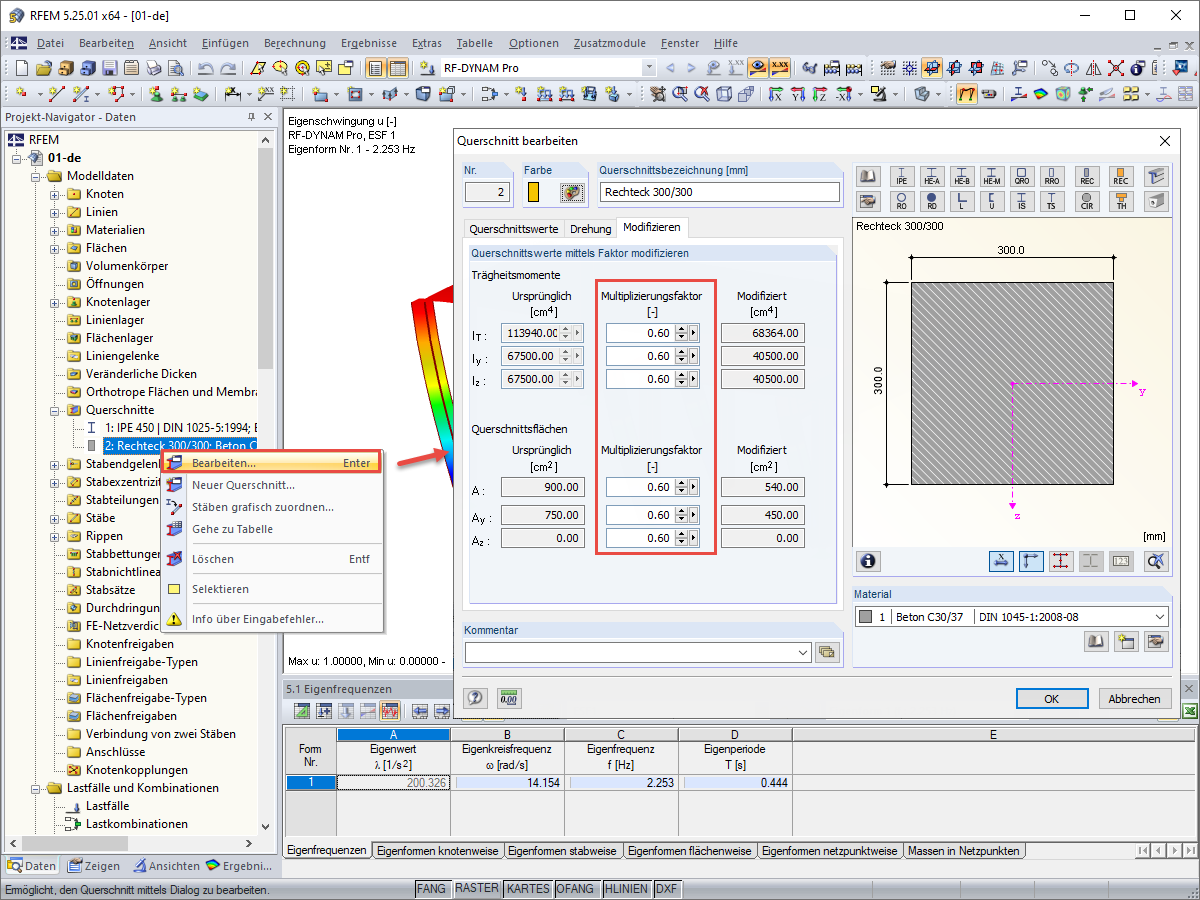Toggle the project navigator panel button

click(376, 68)
